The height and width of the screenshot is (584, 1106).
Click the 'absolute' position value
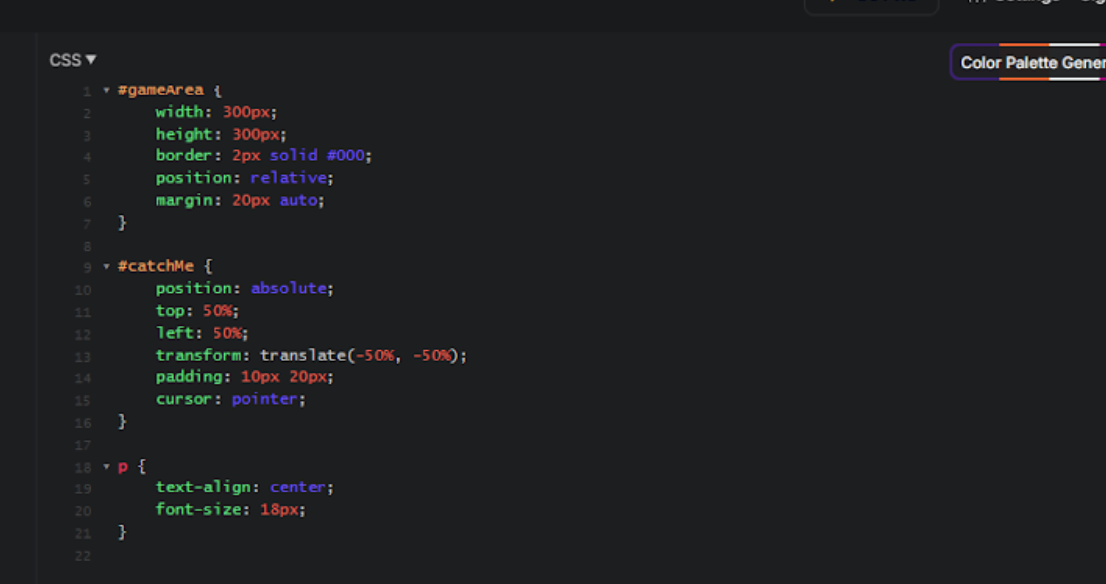tap(288, 288)
